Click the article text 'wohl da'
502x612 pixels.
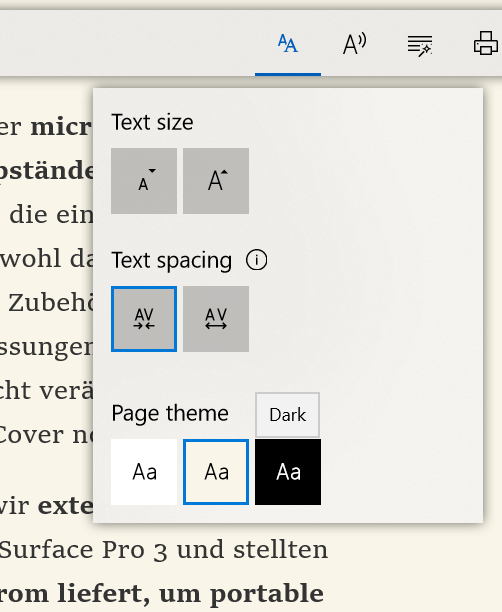tap(46, 258)
